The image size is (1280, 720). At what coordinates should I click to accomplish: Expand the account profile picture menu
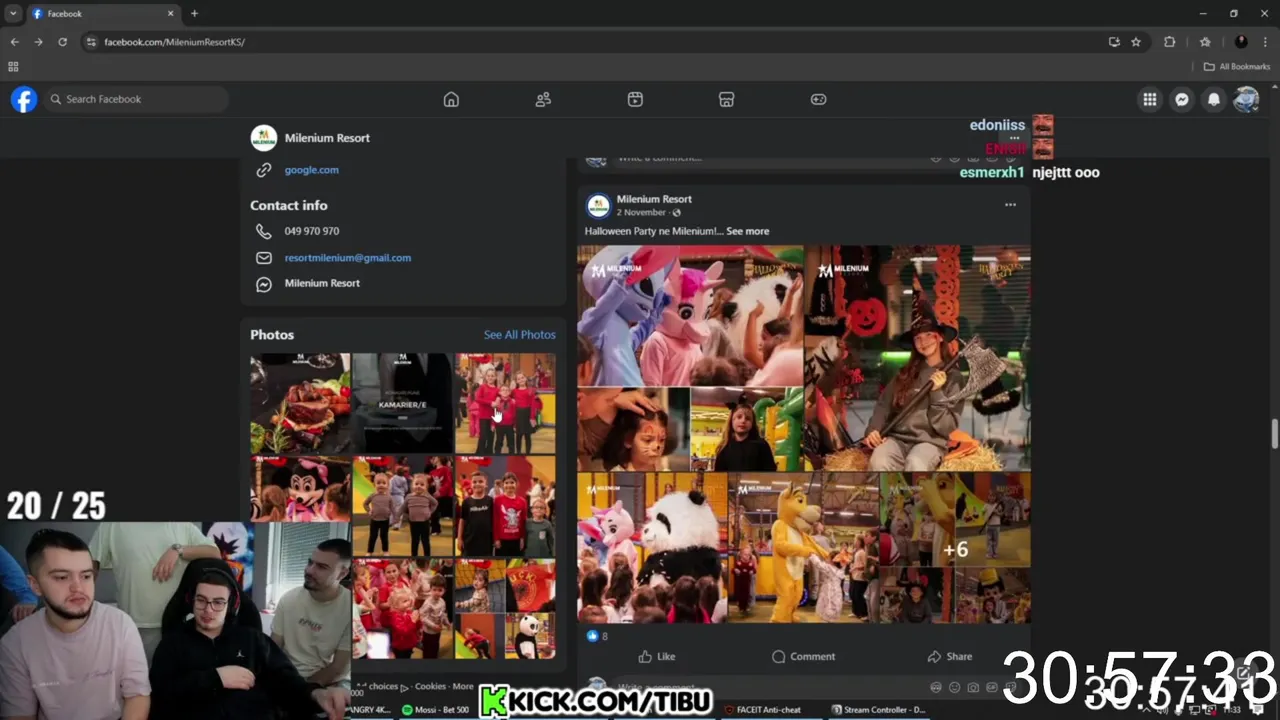click(x=1246, y=99)
